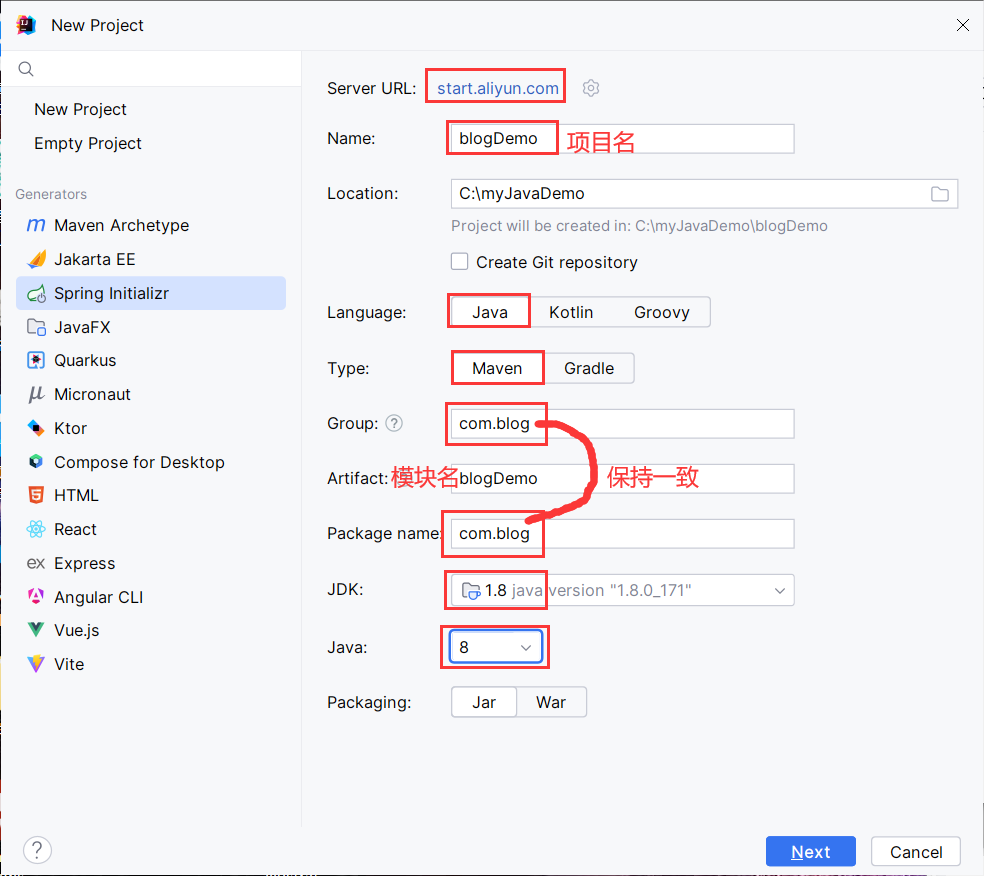Click the search magnifier icon

[x=26, y=68]
